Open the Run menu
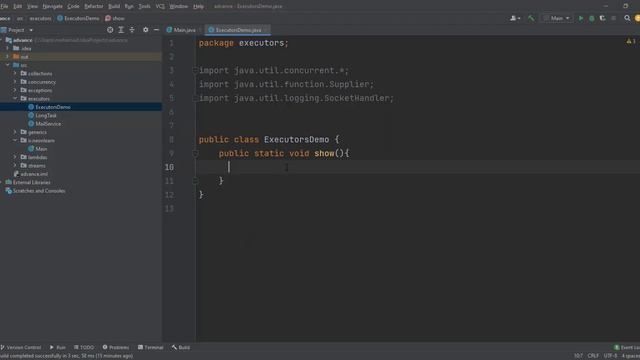 [x=129, y=6]
